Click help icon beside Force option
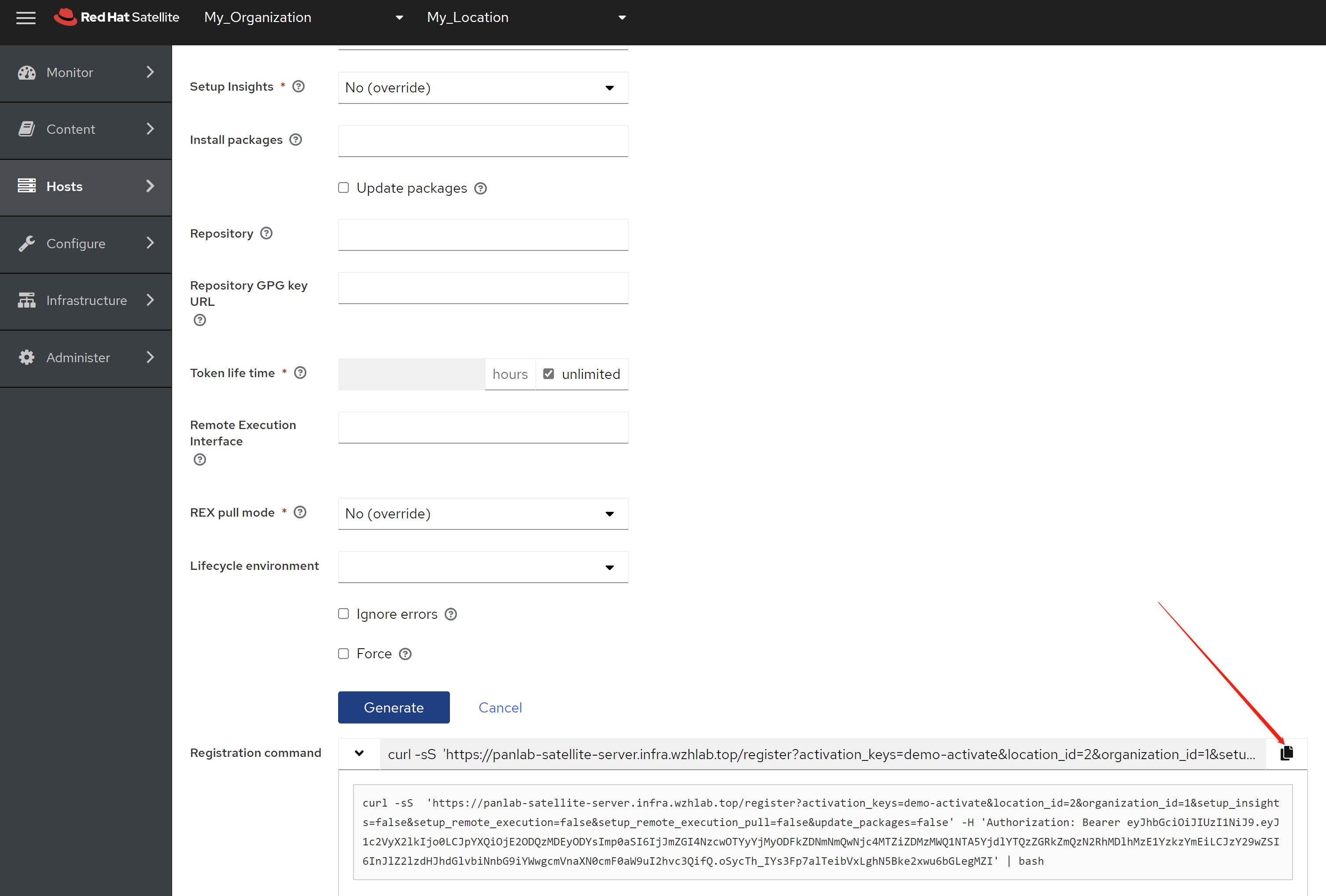This screenshot has height=896, width=1326. click(x=405, y=654)
